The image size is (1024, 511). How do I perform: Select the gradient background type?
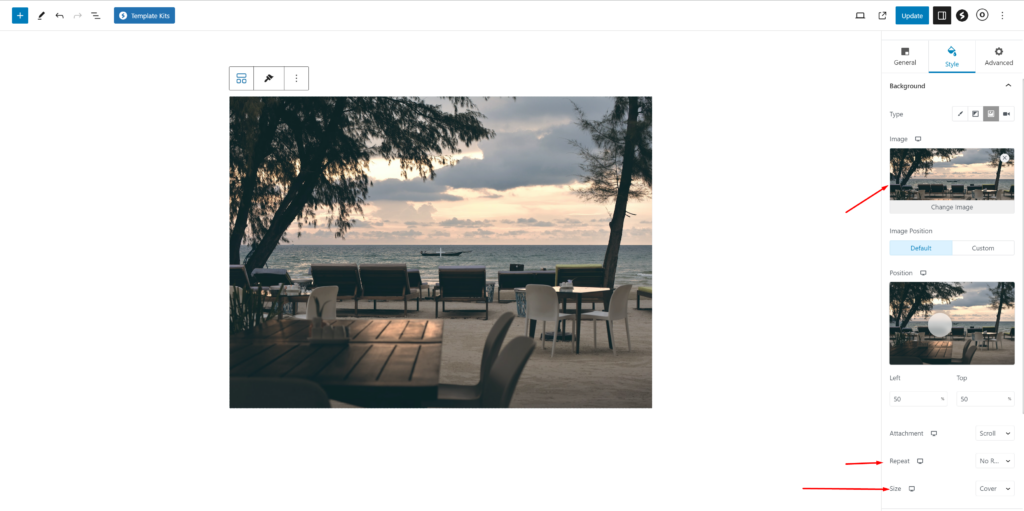click(975, 114)
